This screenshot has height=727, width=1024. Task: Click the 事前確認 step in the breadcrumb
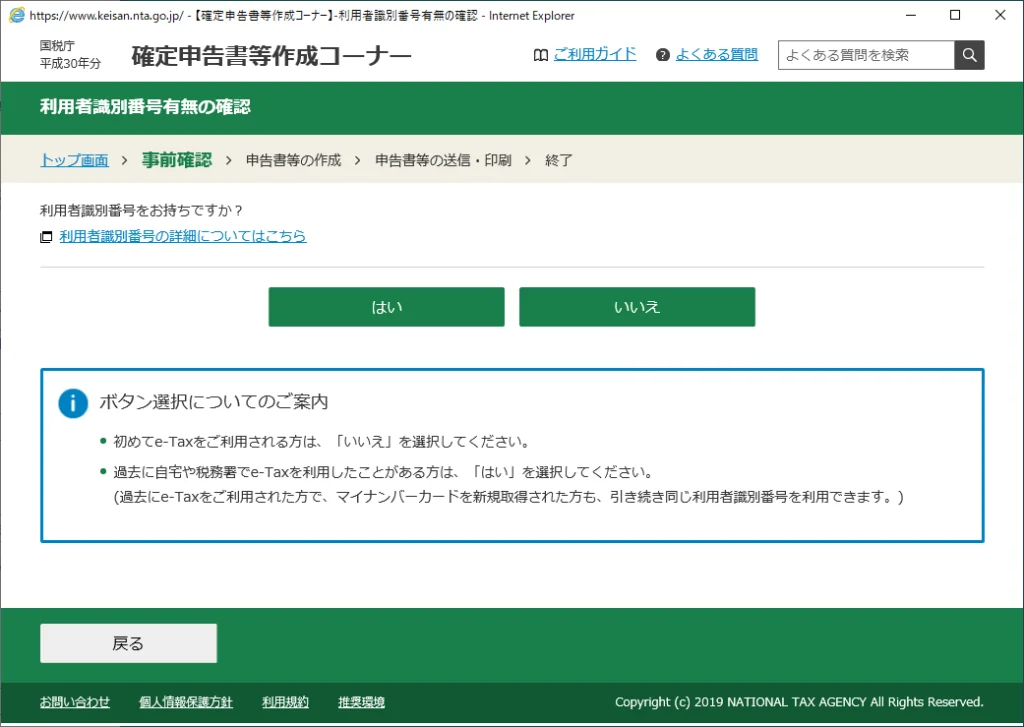pyautogui.click(x=177, y=159)
